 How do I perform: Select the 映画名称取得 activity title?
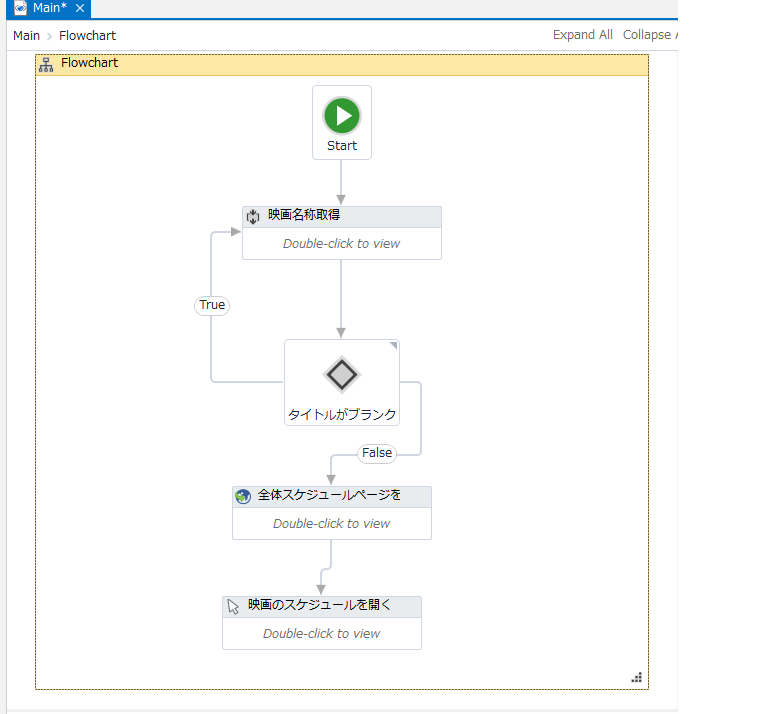click(x=304, y=215)
